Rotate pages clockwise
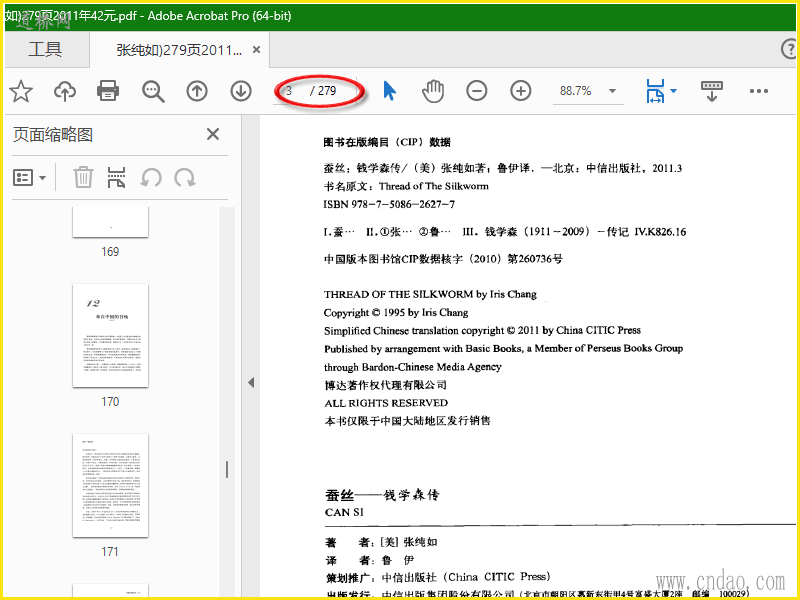Viewport: 800px width, 600px height. coord(185,178)
